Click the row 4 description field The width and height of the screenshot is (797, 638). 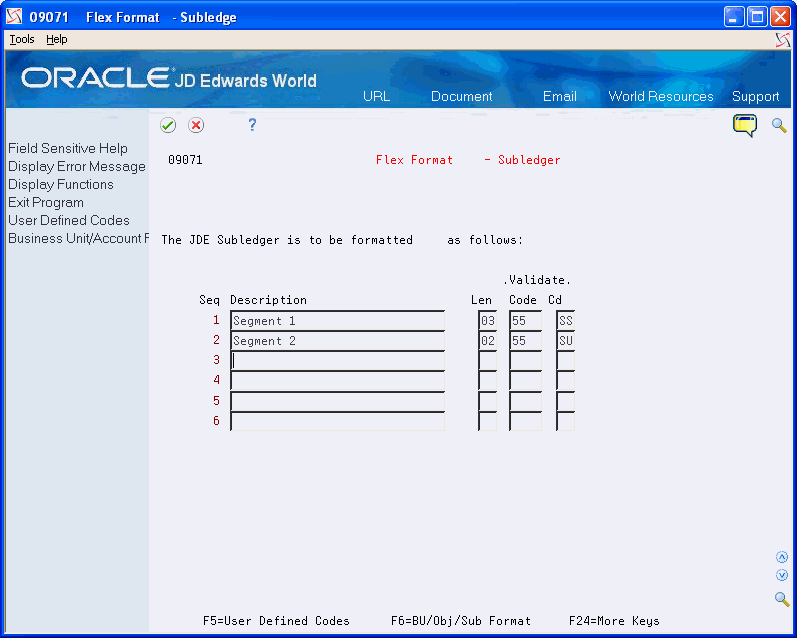tap(338, 381)
